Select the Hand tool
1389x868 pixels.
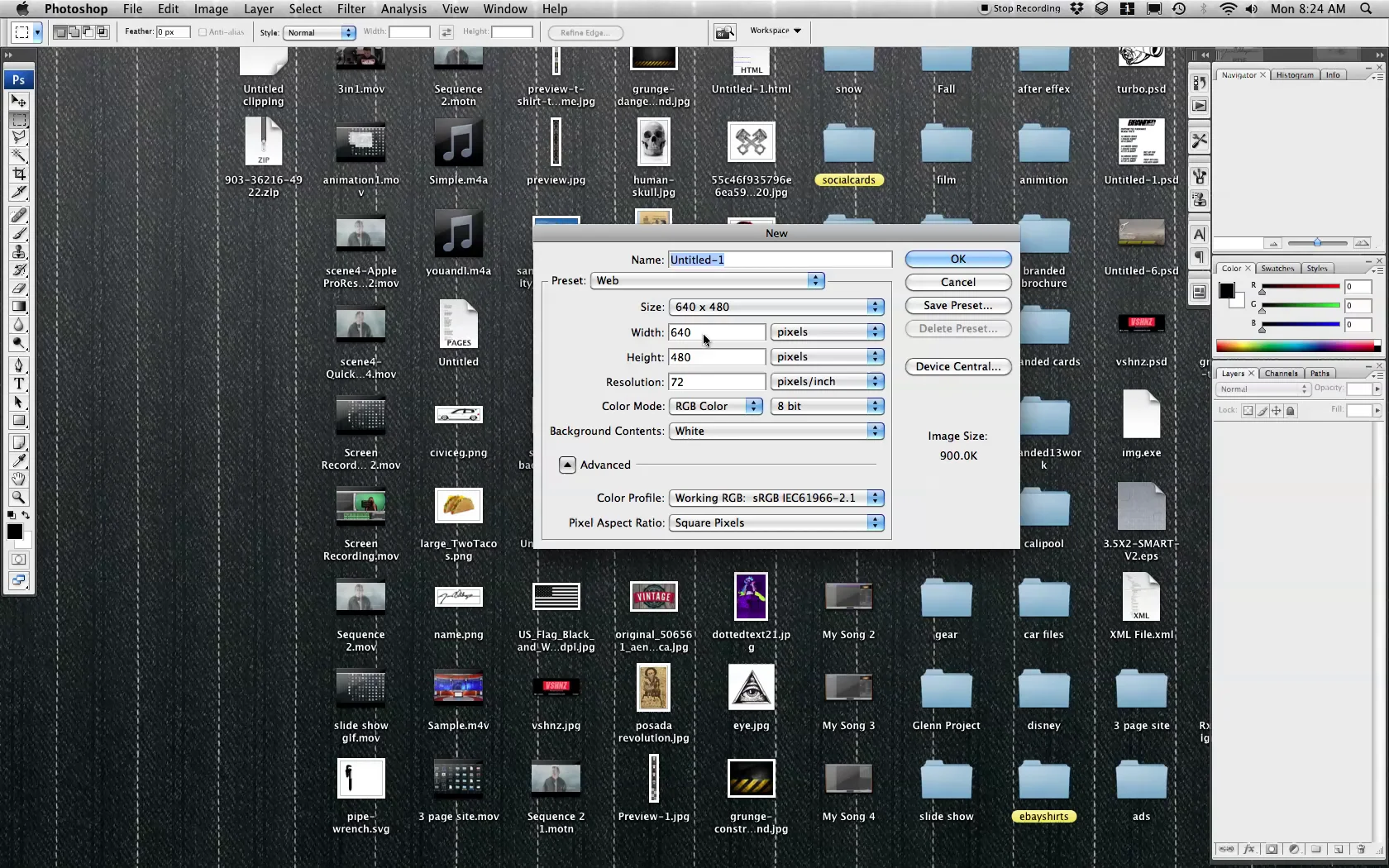pos(18,479)
